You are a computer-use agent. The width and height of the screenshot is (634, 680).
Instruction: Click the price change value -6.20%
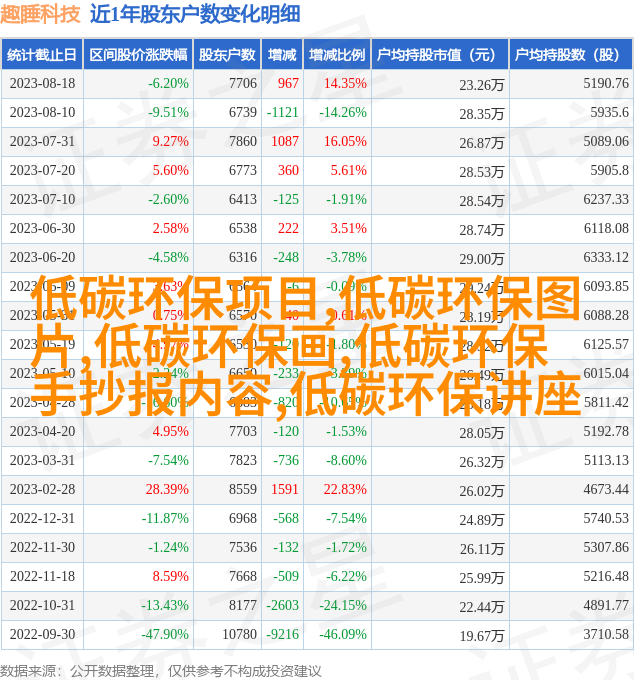(168, 83)
